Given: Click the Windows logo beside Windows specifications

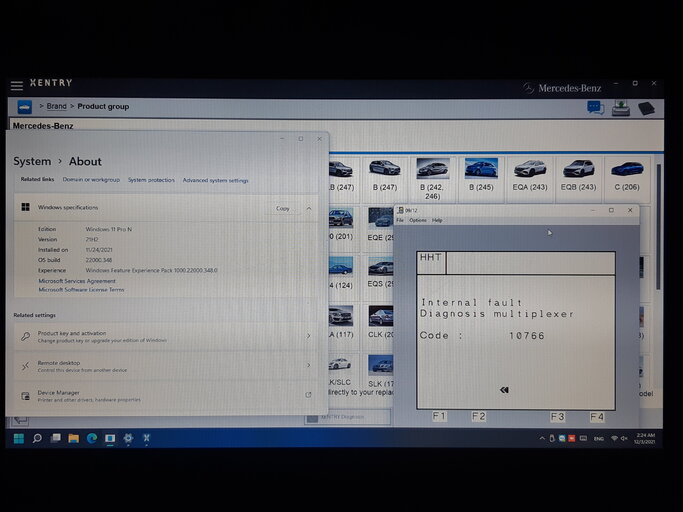Looking at the screenshot, I should click(x=26, y=207).
